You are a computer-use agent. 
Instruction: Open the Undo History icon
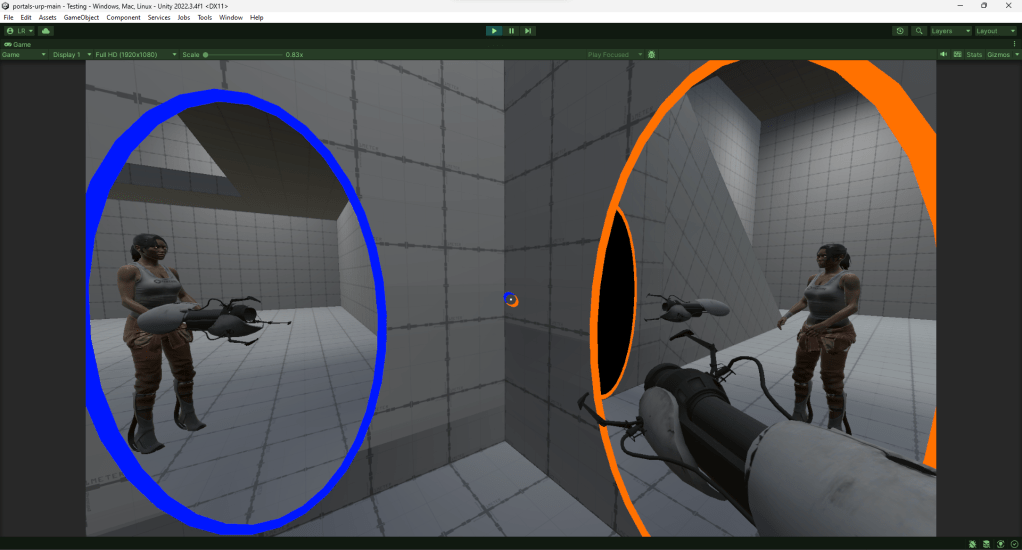900,31
